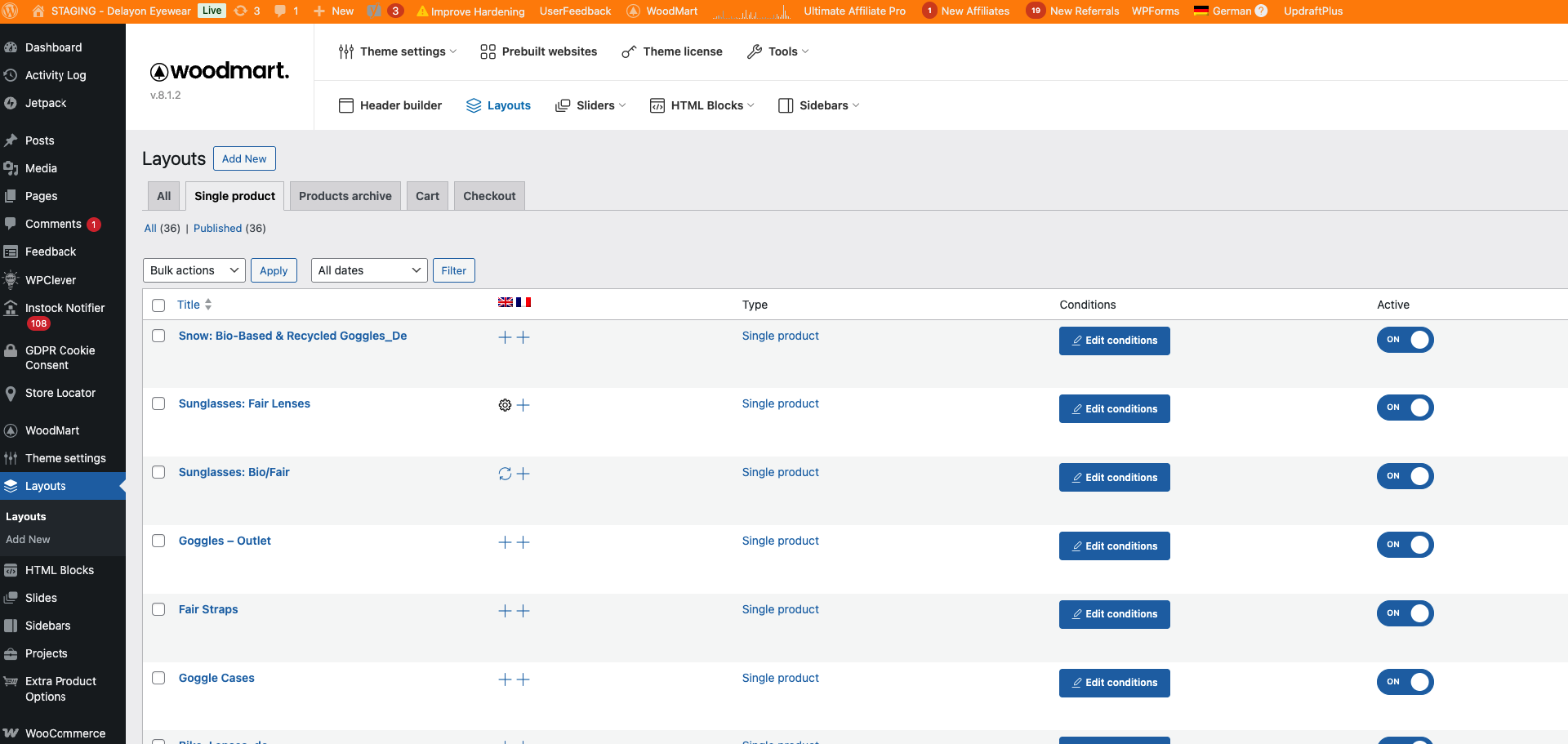The height and width of the screenshot is (744, 1568).
Task: Select all layouts checkbox in header
Action: 158,305
